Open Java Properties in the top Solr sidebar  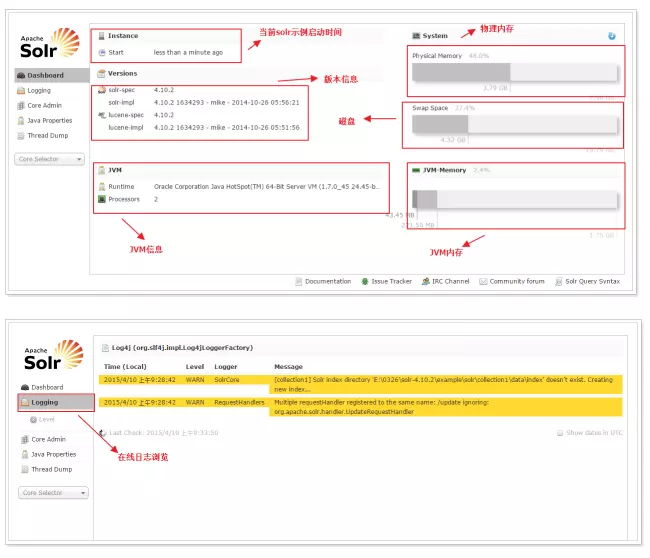point(50,120)
